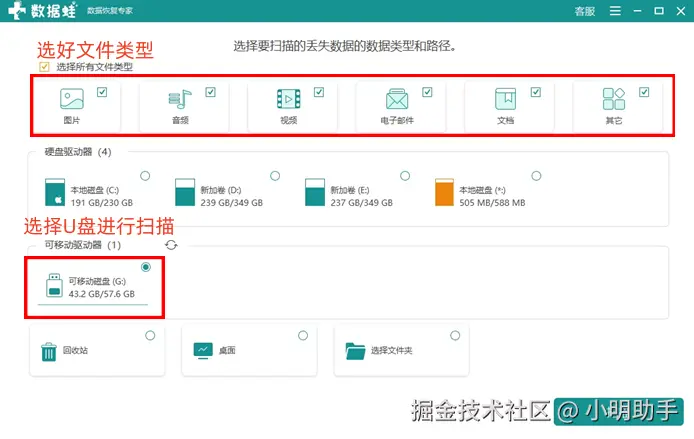Uncheck the 图片 checkbox
This screenshot has height=439, width=694.
102,92
